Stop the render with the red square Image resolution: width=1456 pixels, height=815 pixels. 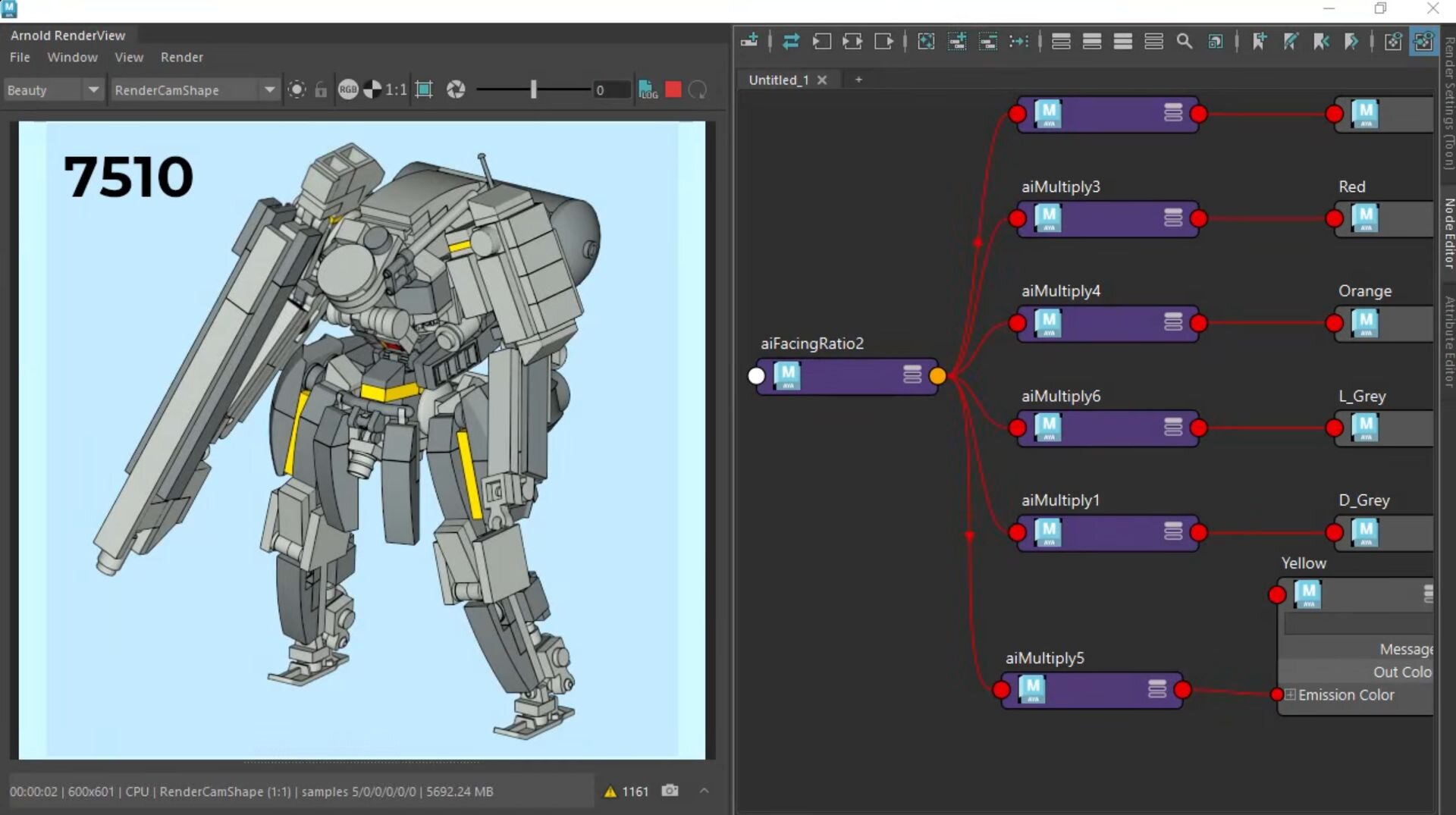pyautogui.click(x=673, y=89)
